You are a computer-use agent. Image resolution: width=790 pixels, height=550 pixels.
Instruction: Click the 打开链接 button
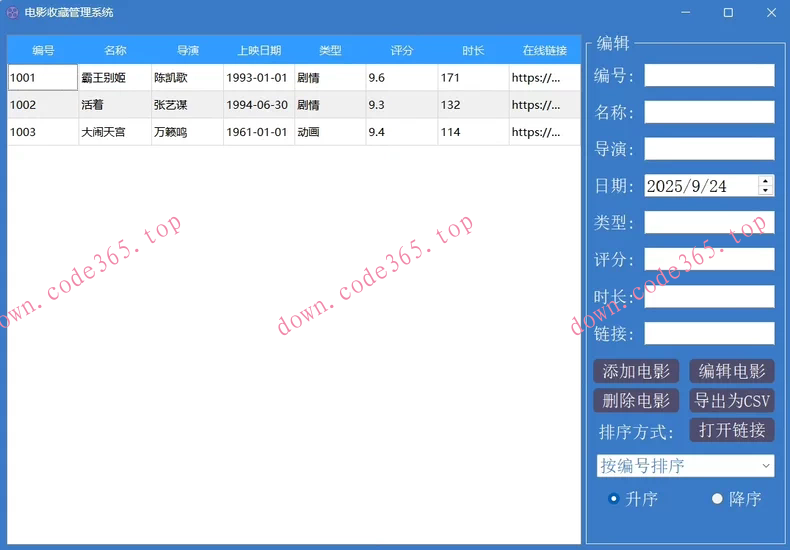coord(732,430)
